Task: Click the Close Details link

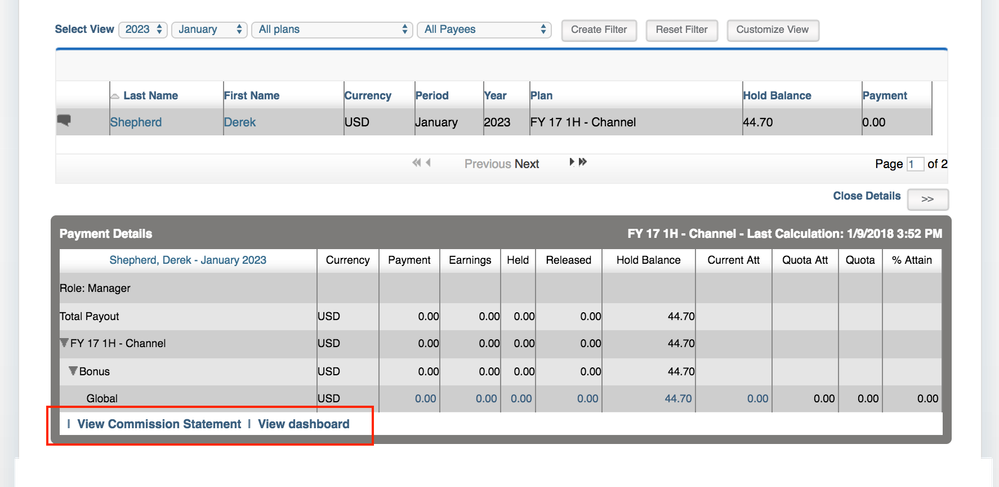Action: pos(867,196)
